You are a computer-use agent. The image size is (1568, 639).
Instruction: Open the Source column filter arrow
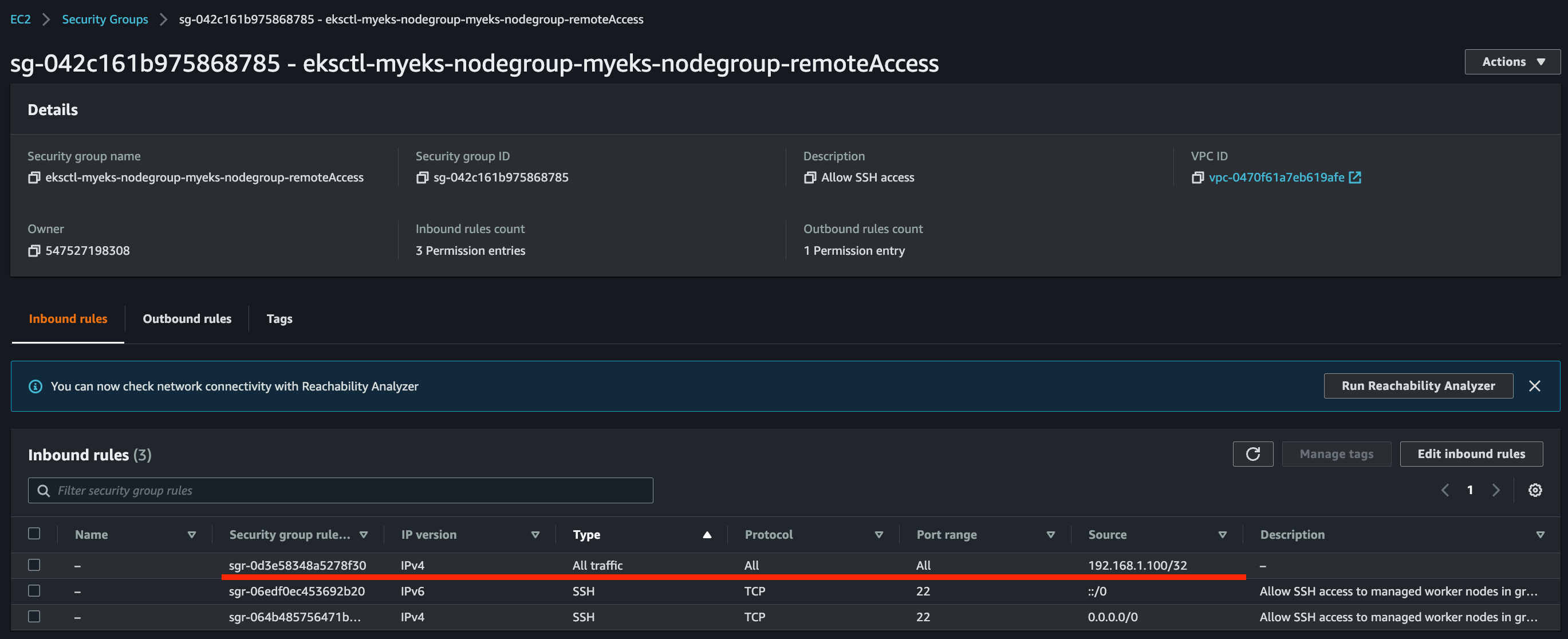click(x=1222, y=534)
